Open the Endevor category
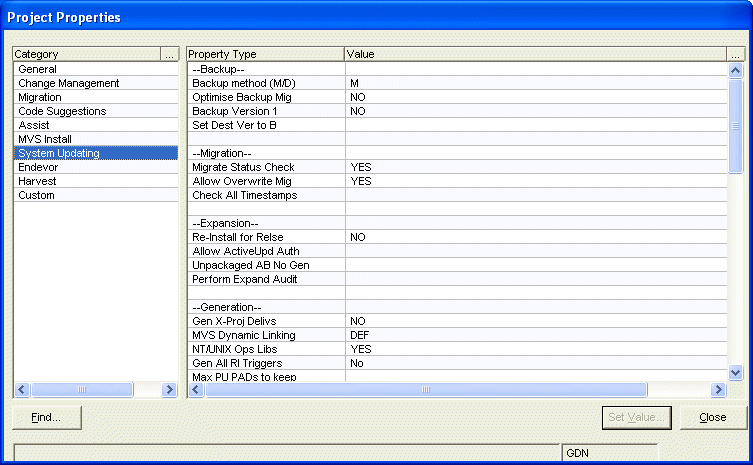 click(x=38, y=167)
